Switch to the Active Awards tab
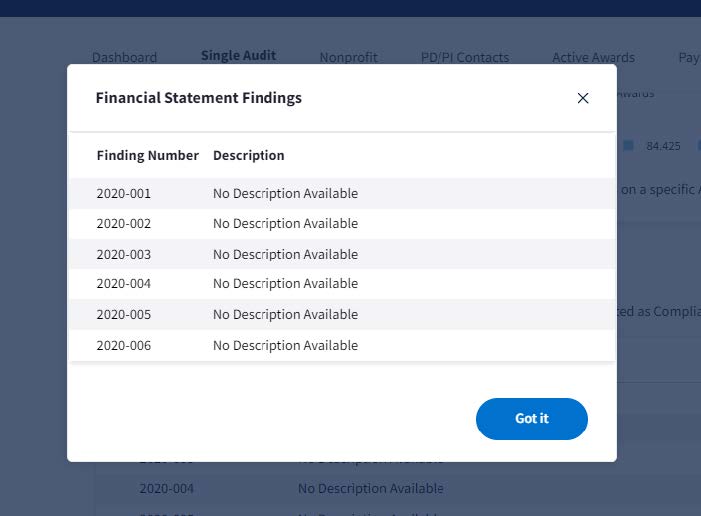 (x=593, y=57)
